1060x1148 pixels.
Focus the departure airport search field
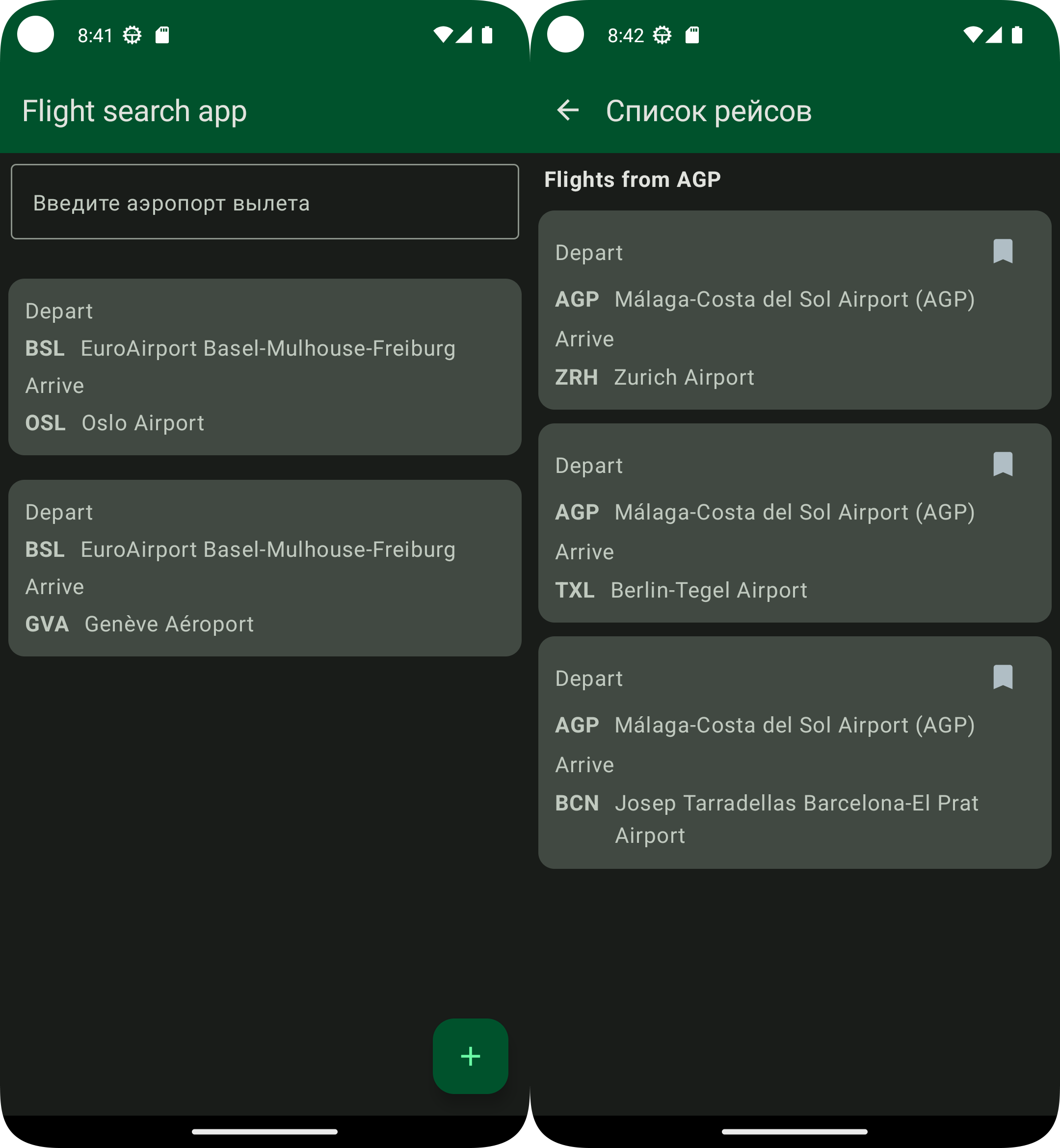pos(265,203)
